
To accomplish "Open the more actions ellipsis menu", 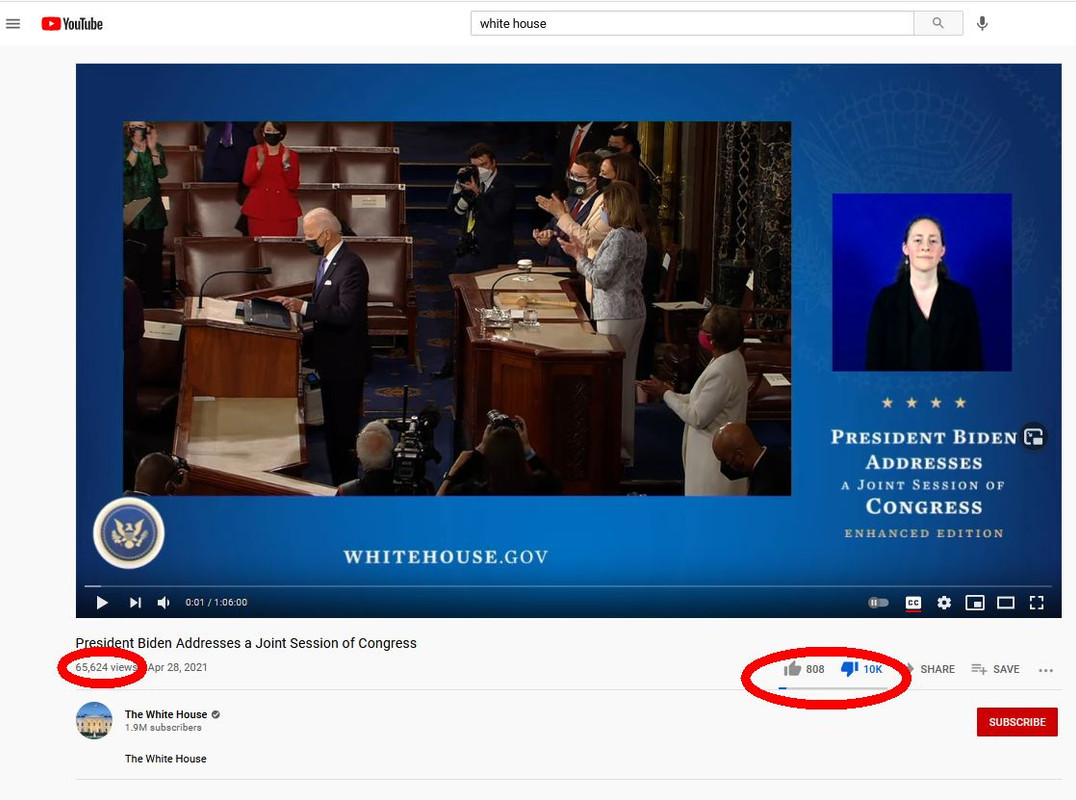I will 1045,670.
